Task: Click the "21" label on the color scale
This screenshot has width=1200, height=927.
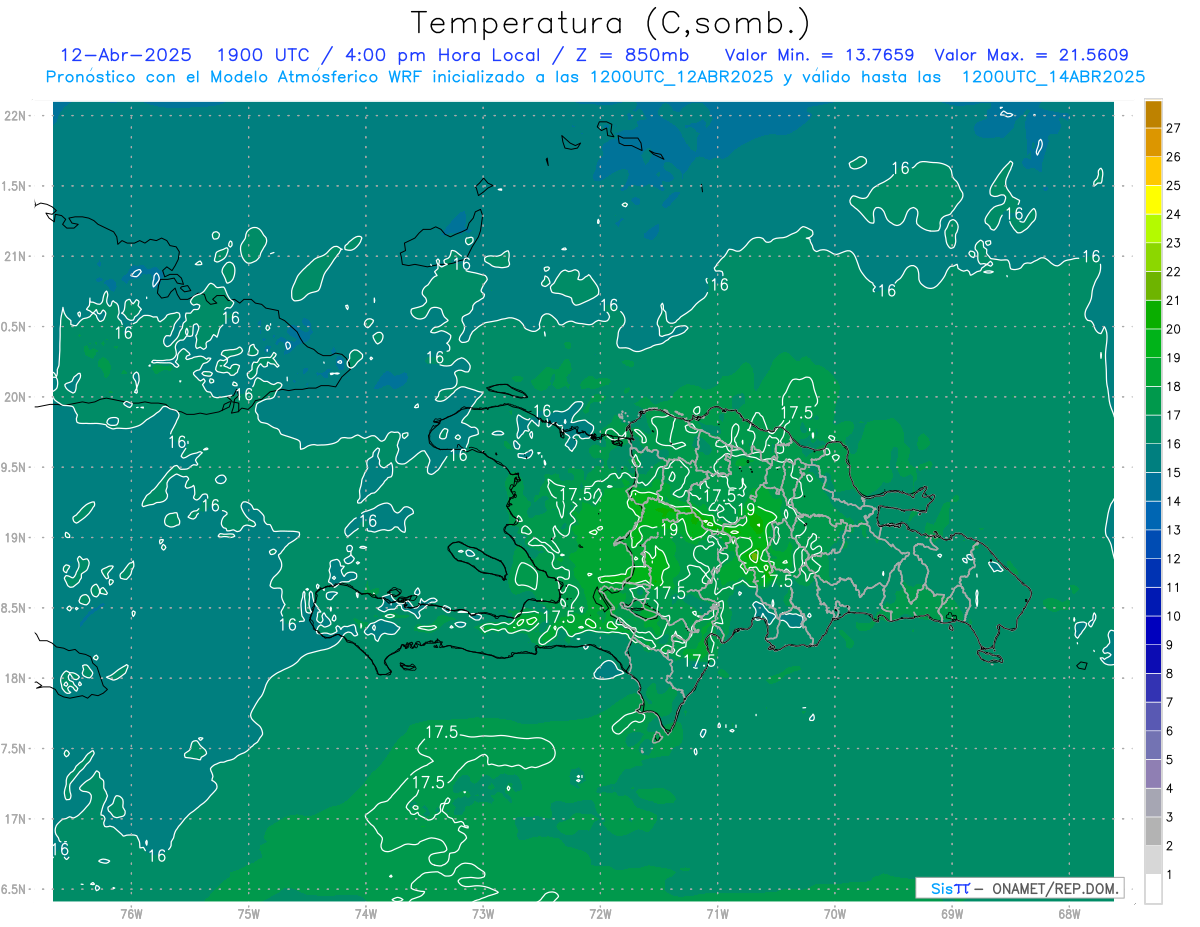Action: tap(1174, 300)
